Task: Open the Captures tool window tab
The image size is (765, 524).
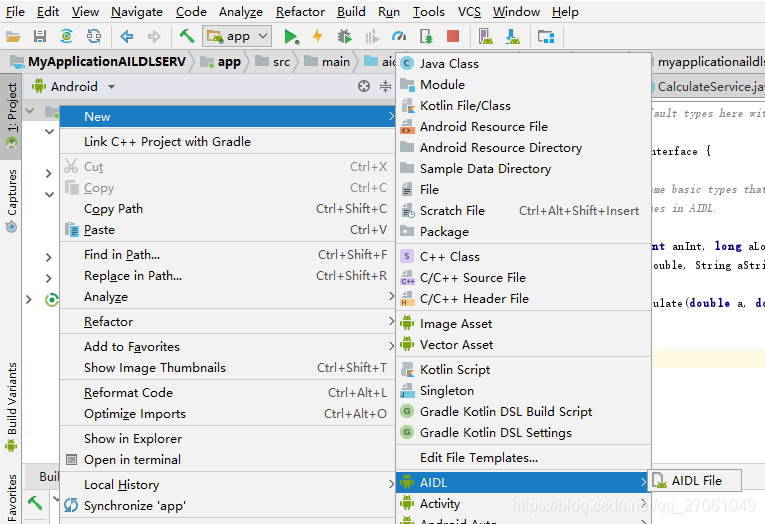Action: click(11, 200)
